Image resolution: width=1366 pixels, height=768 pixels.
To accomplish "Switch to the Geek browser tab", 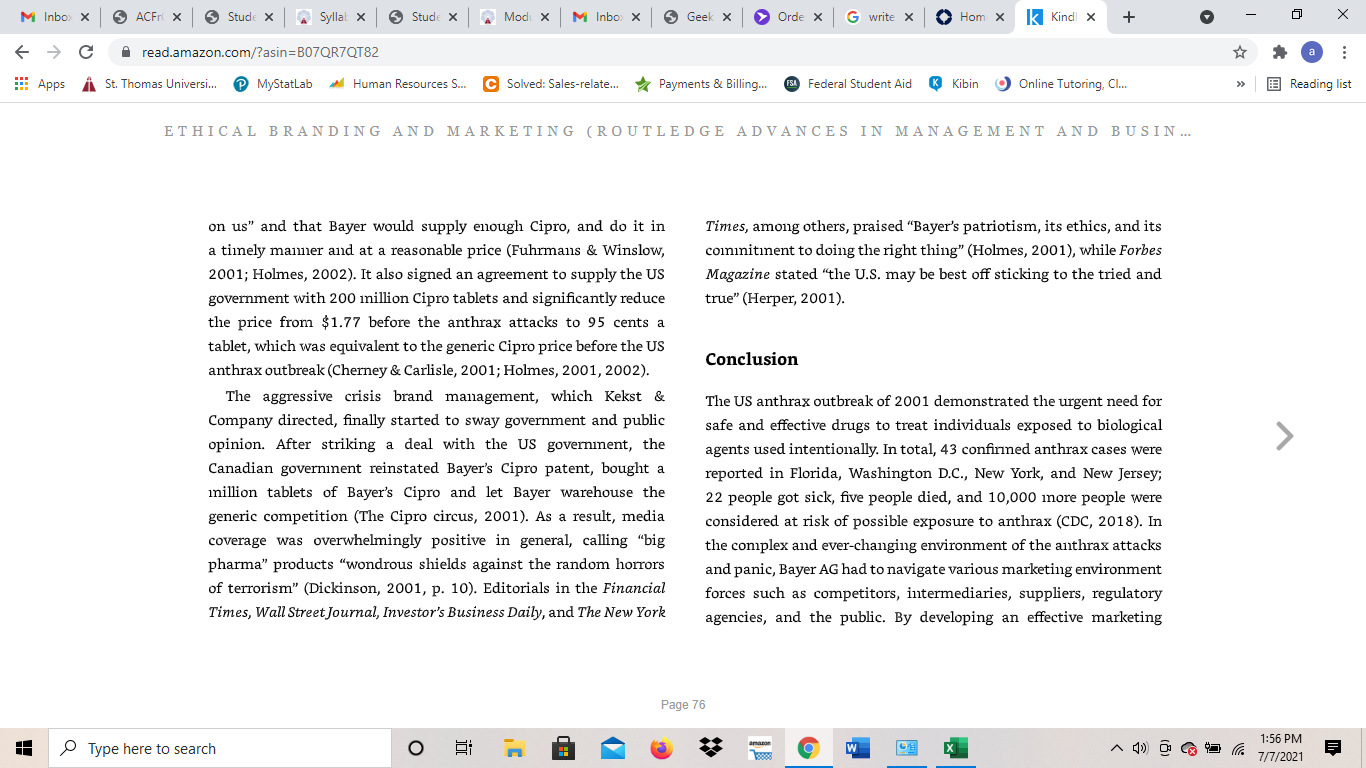I will coord(696,17).
